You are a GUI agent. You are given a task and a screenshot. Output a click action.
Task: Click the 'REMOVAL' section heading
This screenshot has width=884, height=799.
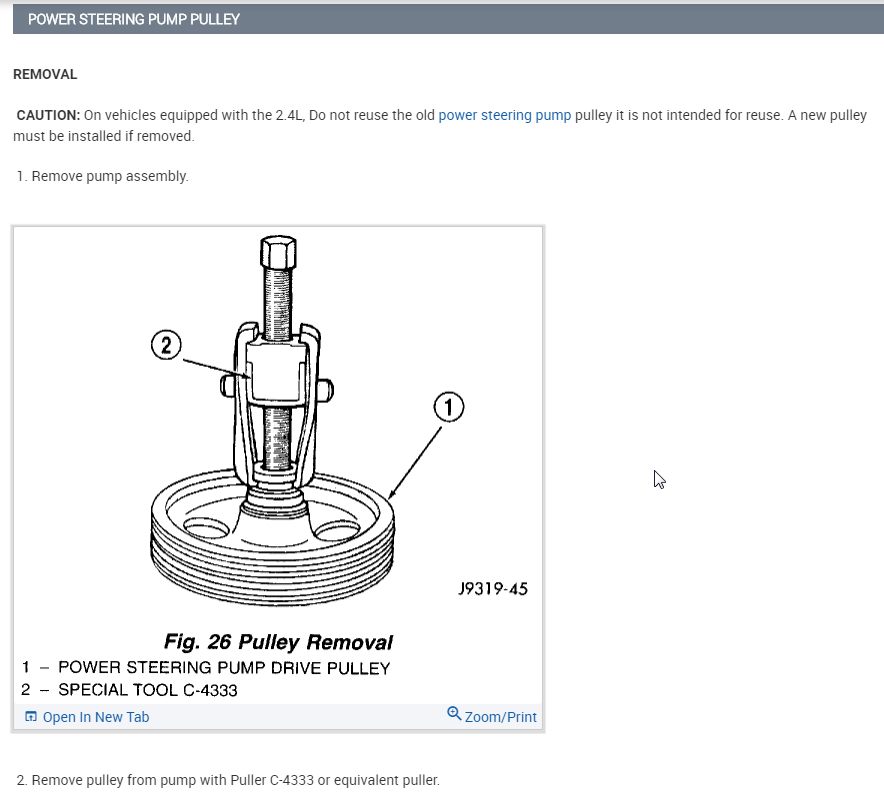point(45,75)
